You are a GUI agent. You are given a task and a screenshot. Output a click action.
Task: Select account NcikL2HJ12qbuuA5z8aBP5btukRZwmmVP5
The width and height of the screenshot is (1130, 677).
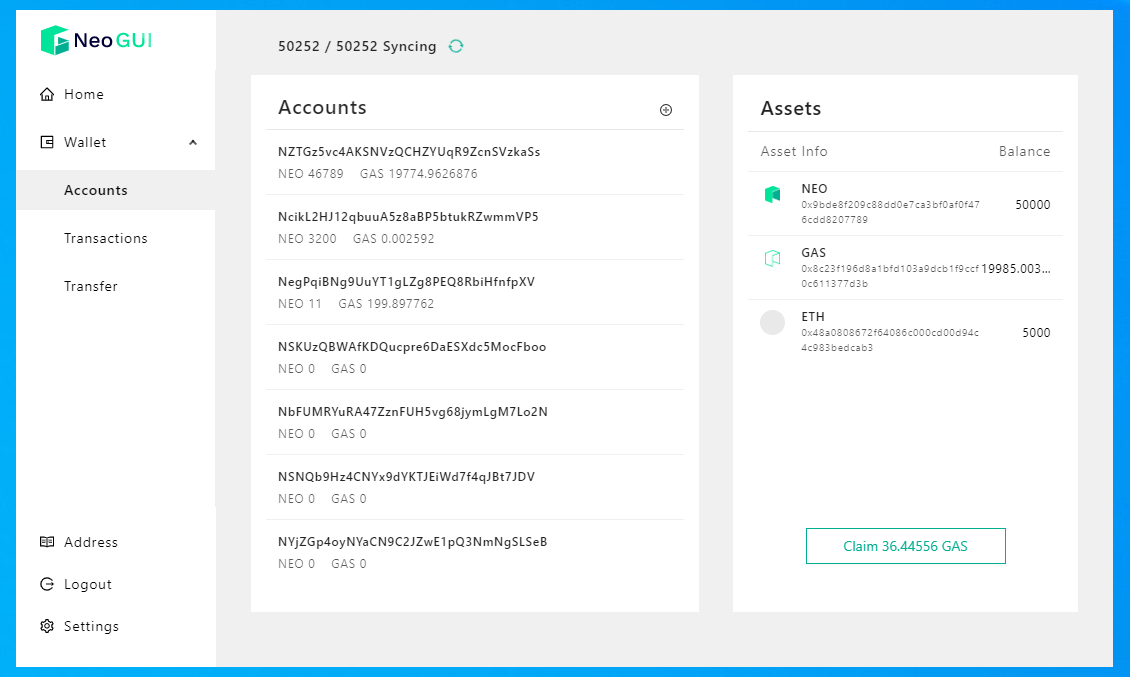(x=408, y=217)
